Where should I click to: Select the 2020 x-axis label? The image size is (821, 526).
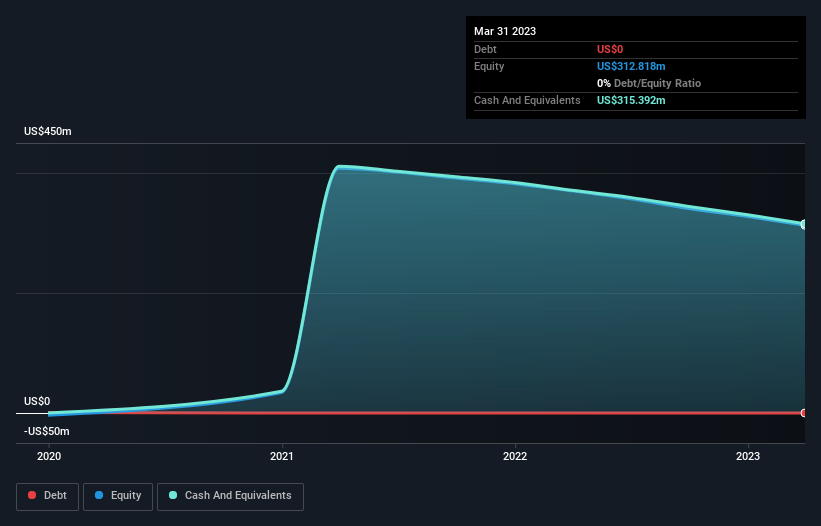tap(49, 456)
